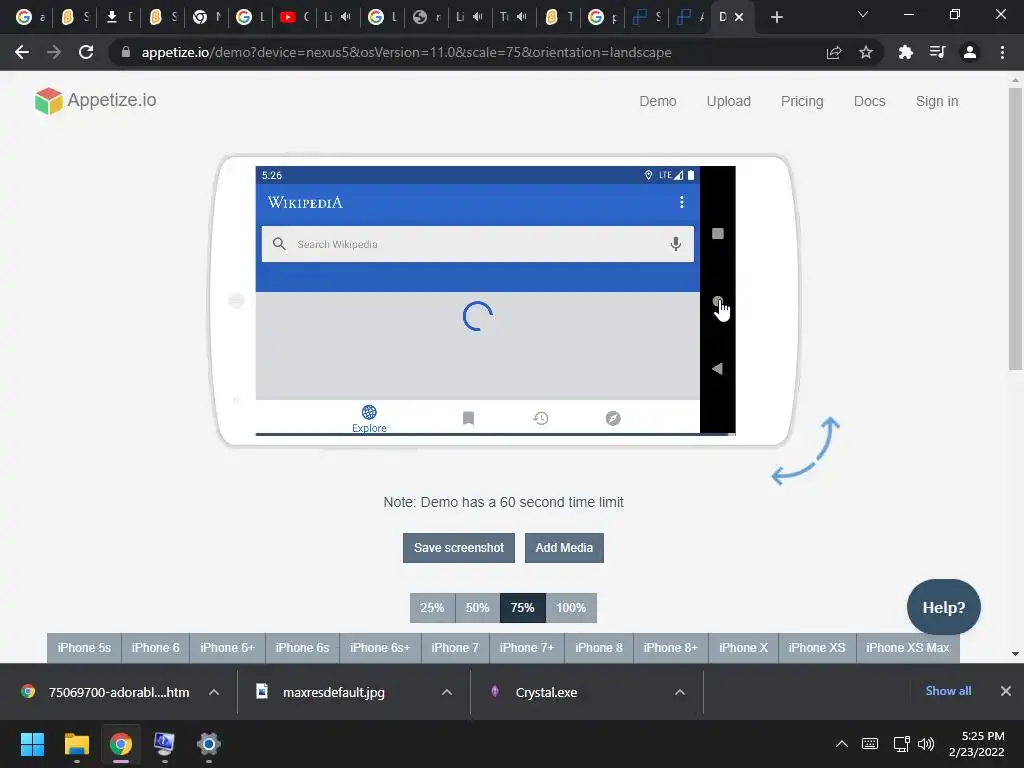Open the Docs link
1024x768 pixels.
[869, 101]
